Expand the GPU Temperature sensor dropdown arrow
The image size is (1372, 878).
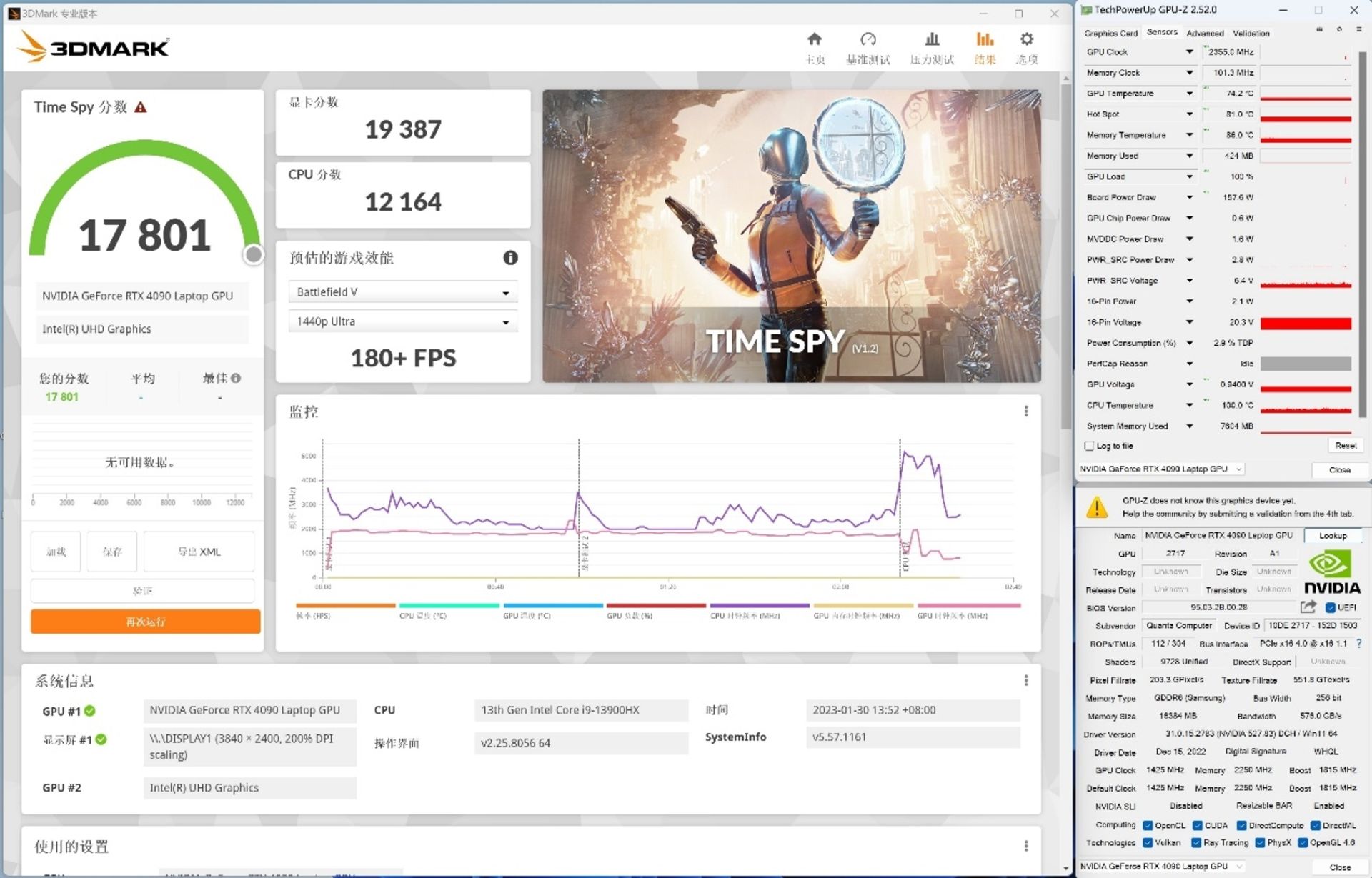(1189, 93)
